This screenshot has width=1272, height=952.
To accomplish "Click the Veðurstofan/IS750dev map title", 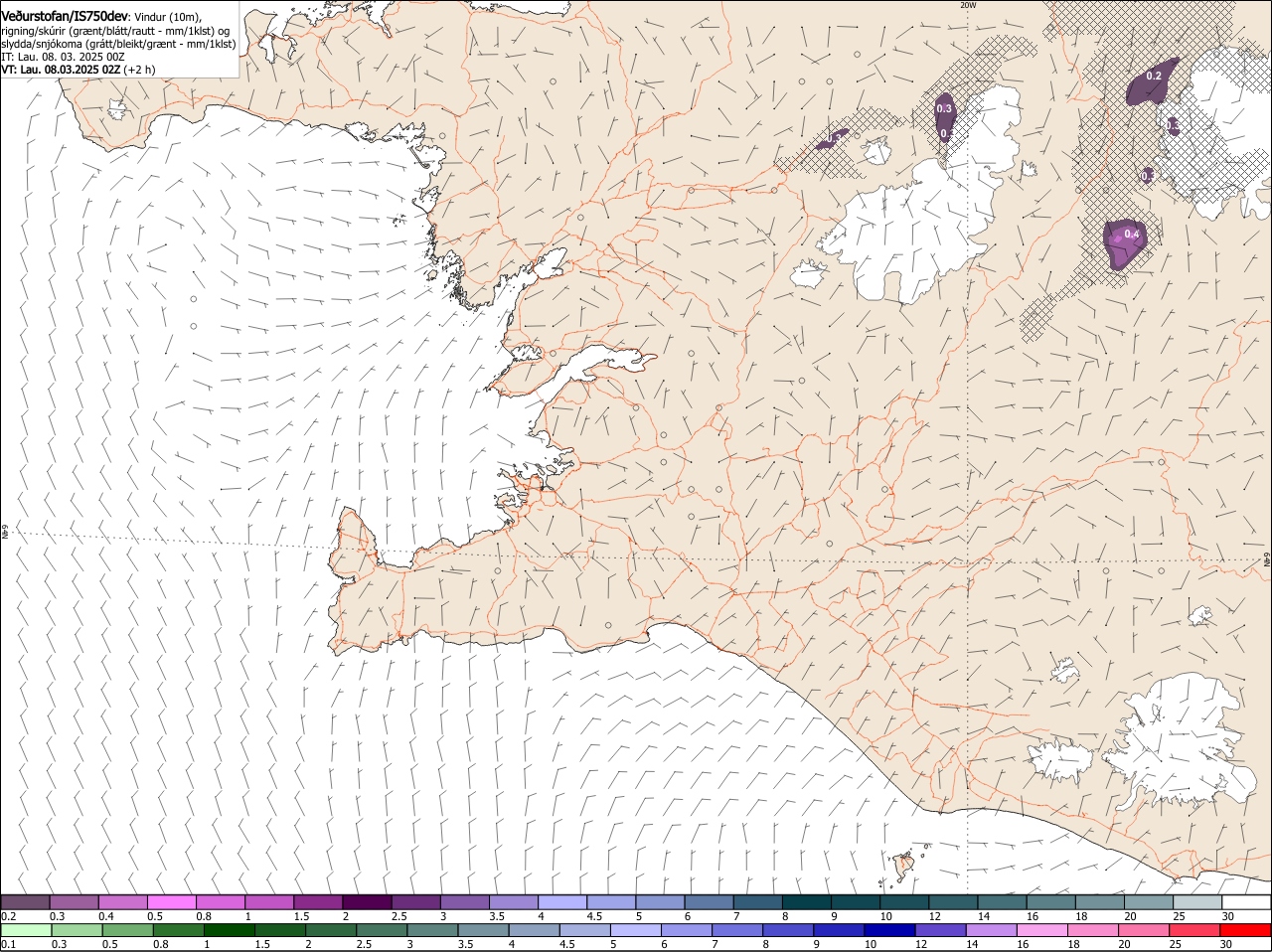I will tap(65, 15).
